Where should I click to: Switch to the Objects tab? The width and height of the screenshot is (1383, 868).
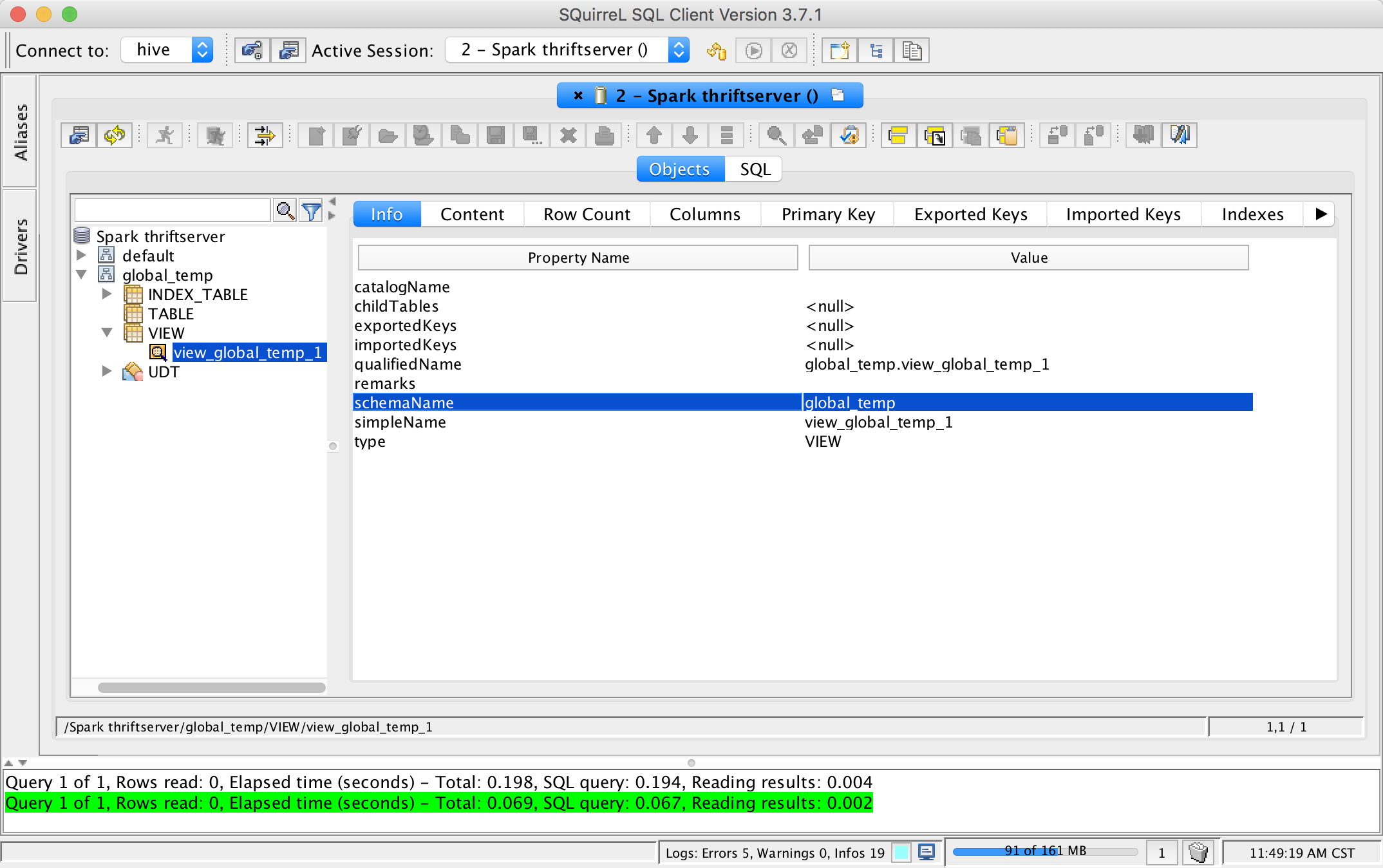coord(680,169)
